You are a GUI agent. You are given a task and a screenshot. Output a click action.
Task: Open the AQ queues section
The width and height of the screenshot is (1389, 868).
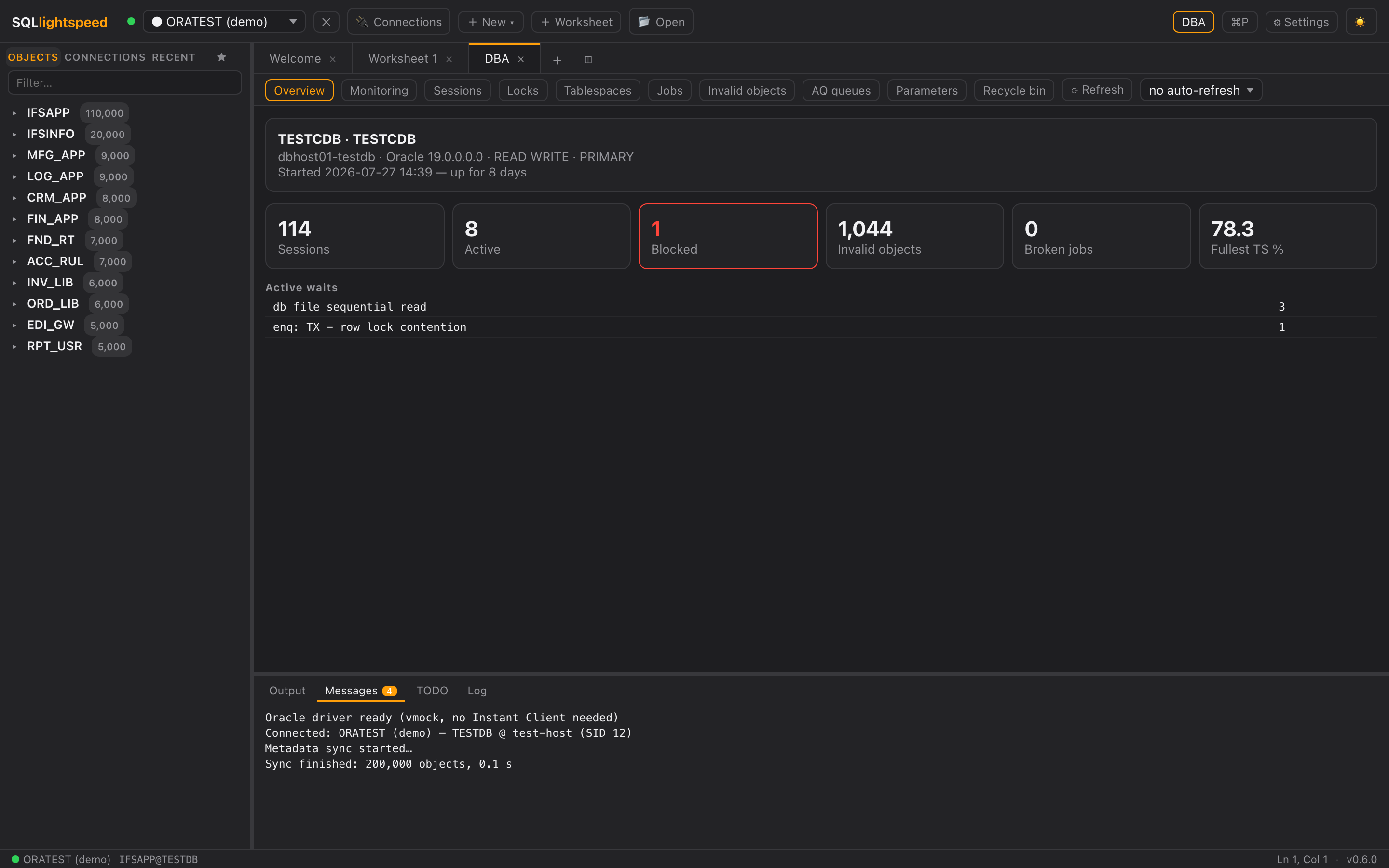point(841,91)
